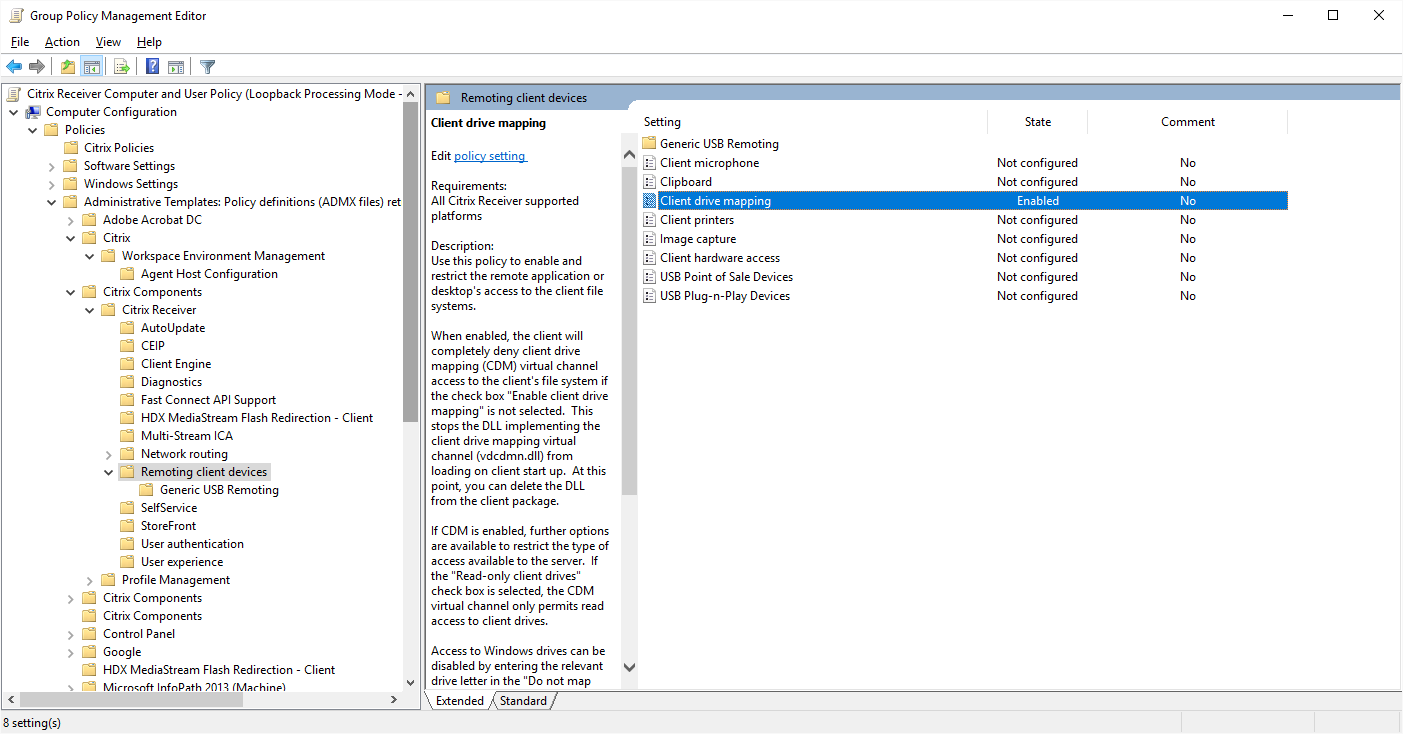Expand the Software Settings node
Viewport: 1403px width, 734px height.
click(x=52, y=166)
